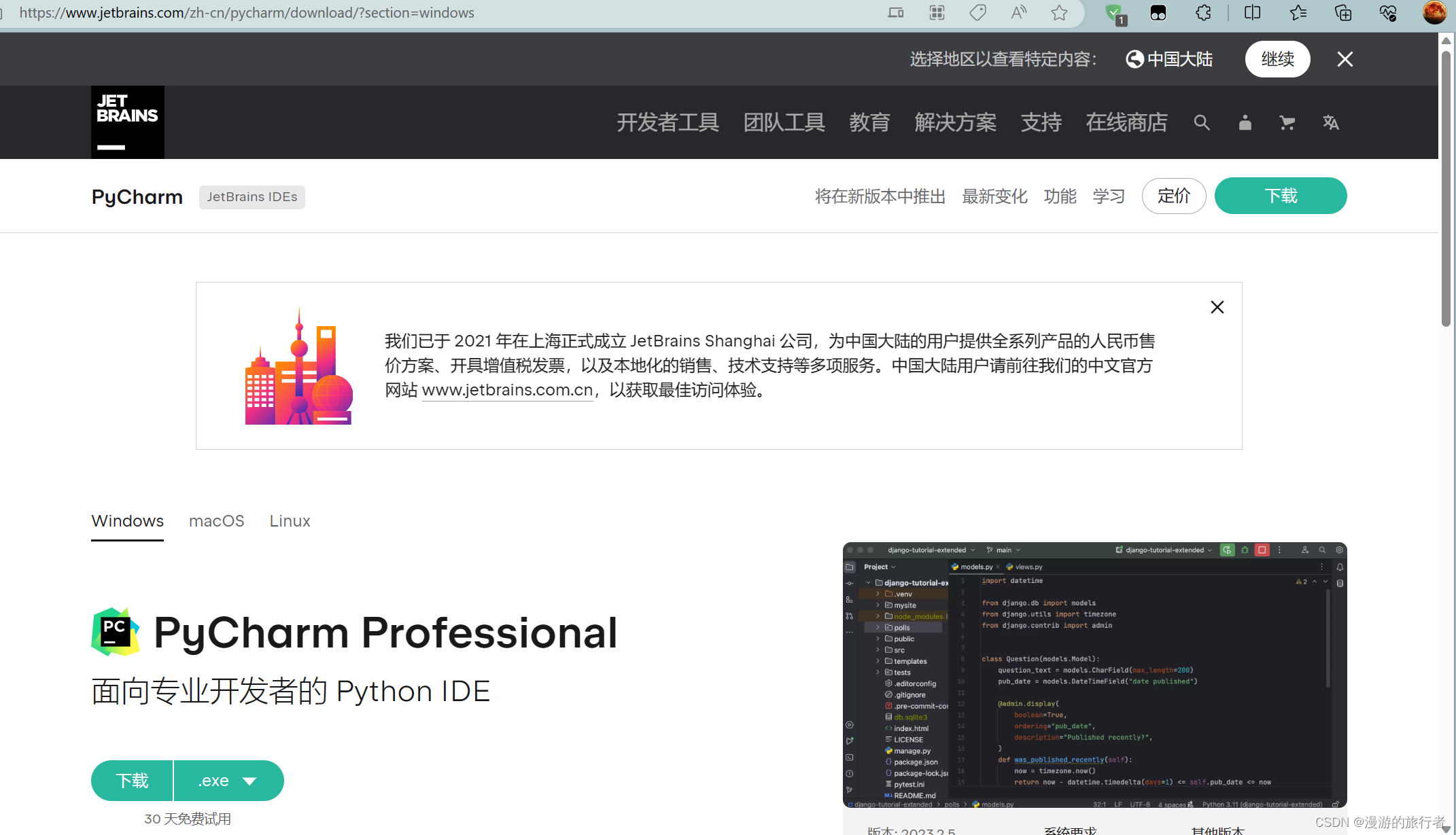Click the green 下载 header button
The width and height of the screenshot is (1456, 835).
click(x=1280, y=196)
